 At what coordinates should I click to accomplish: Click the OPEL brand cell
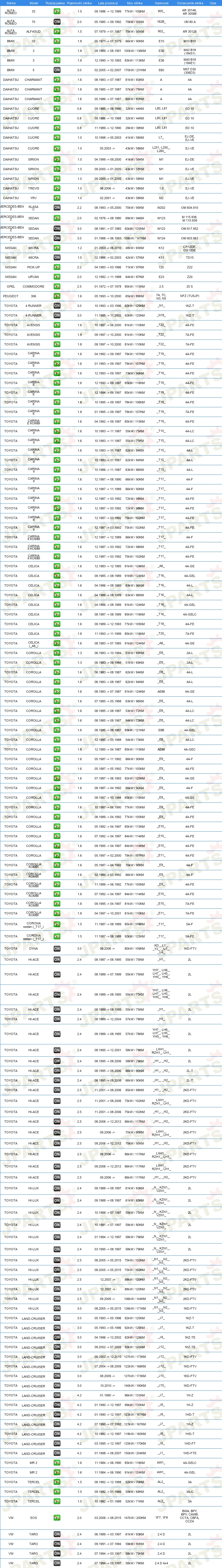pos(11,286)
